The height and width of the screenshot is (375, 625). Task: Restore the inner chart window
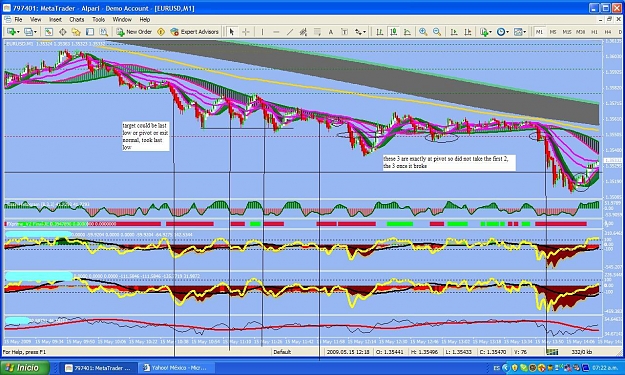coord(609,20)
